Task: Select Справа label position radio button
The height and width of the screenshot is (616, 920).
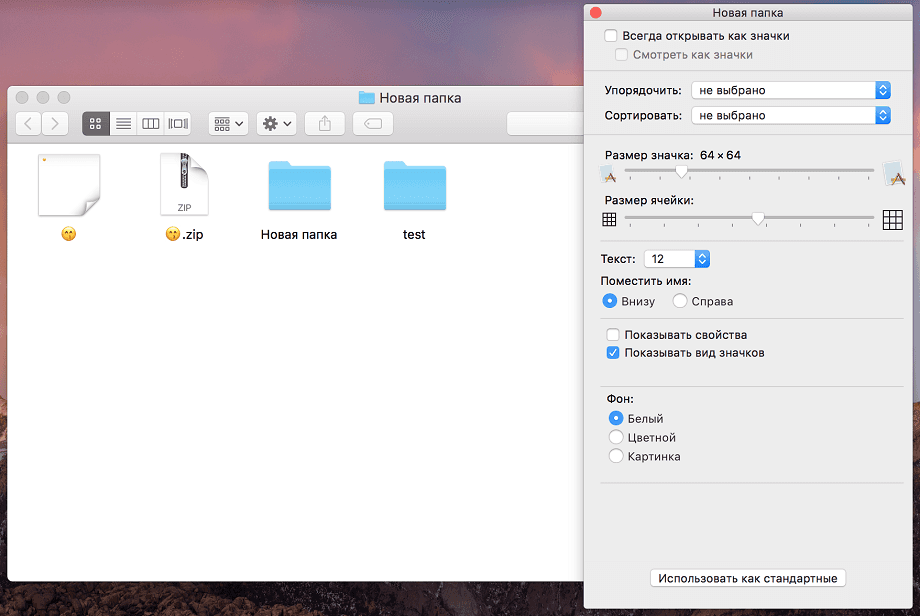Action: pyautogui.click(x=680, y=301)
